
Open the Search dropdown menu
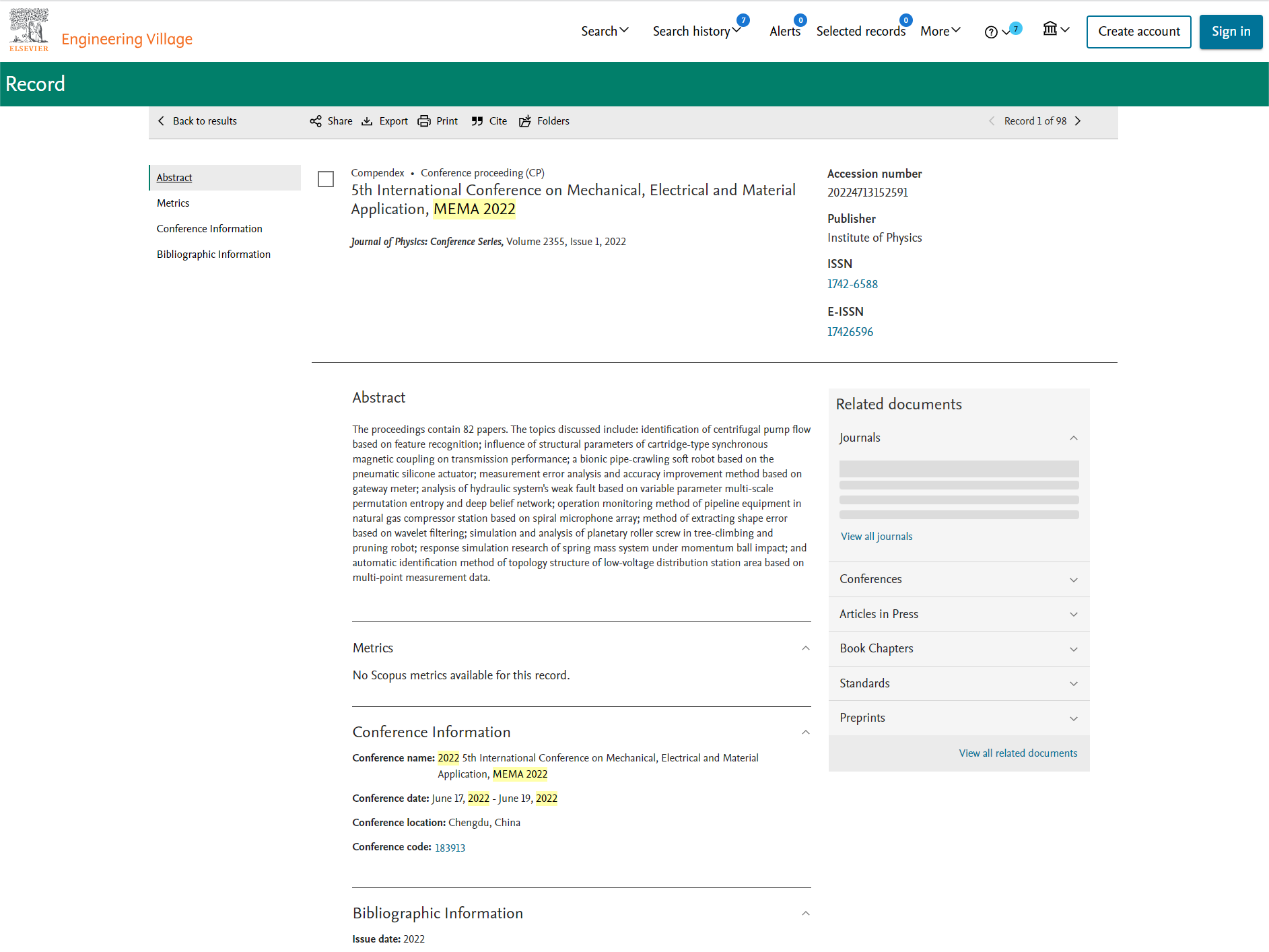[x=605, y=31]
